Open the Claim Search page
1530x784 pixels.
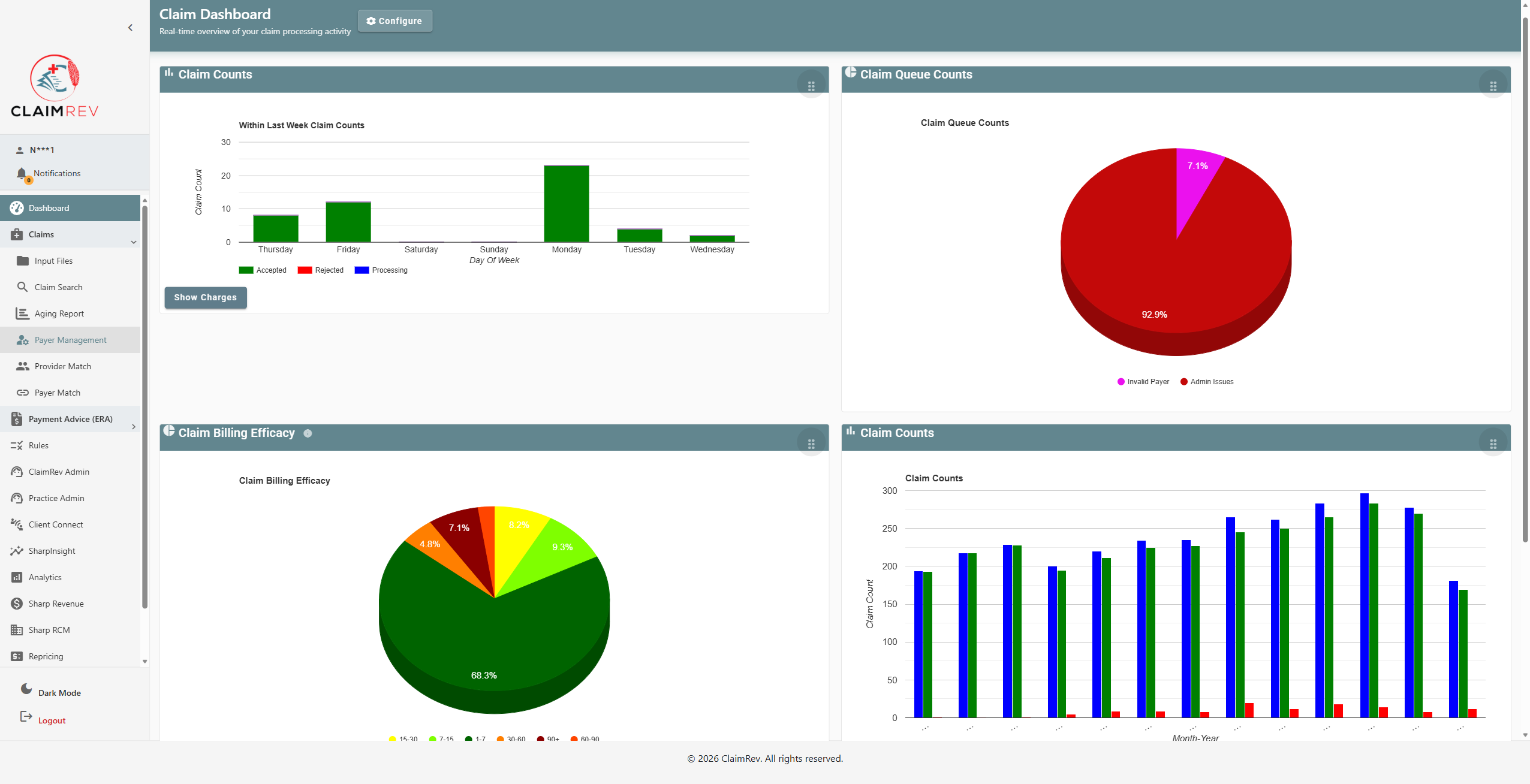pyautogui.click(x=70, y=287)
